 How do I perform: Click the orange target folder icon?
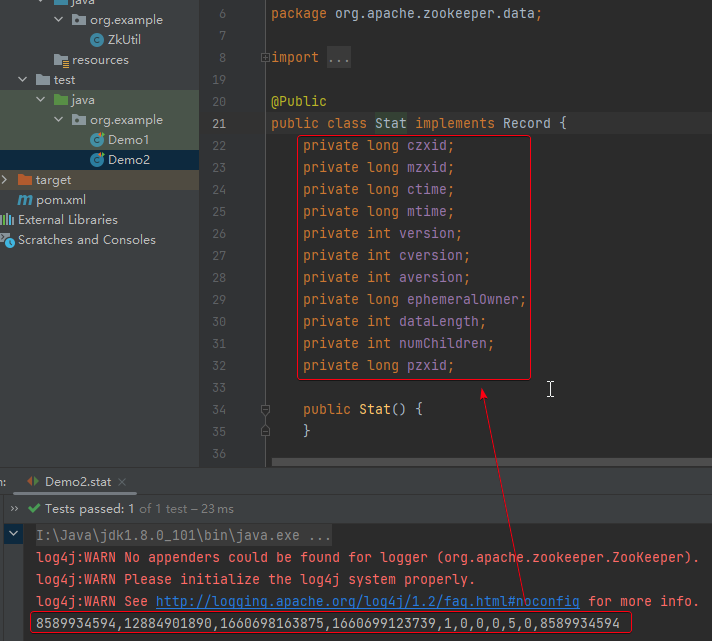point(25,180)
